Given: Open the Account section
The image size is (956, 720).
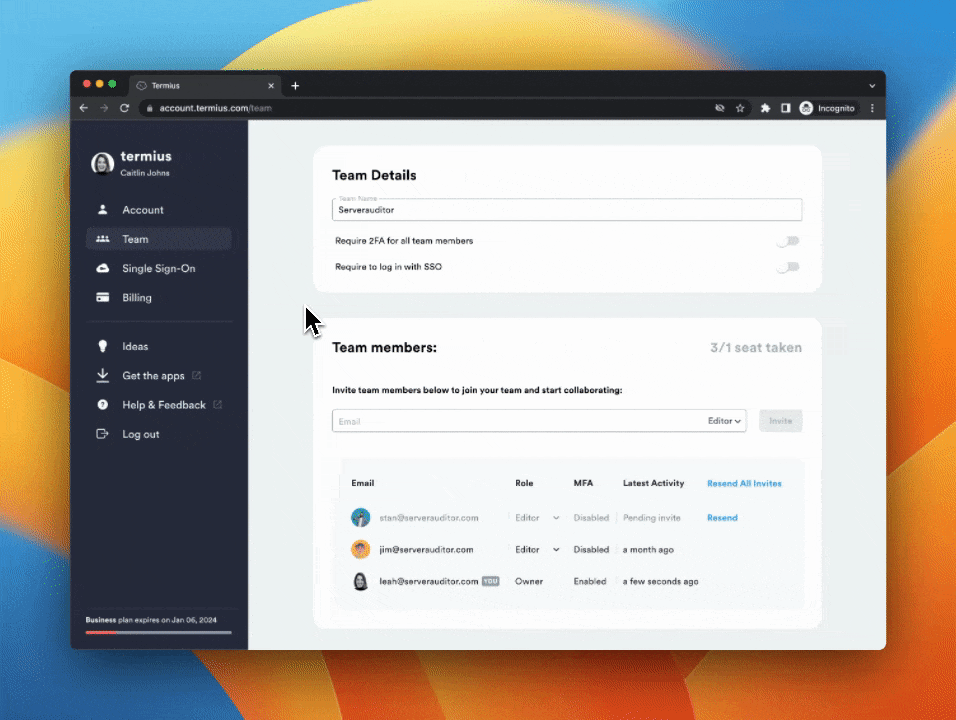Looking at the screenshot, I should tap(159, 210).
